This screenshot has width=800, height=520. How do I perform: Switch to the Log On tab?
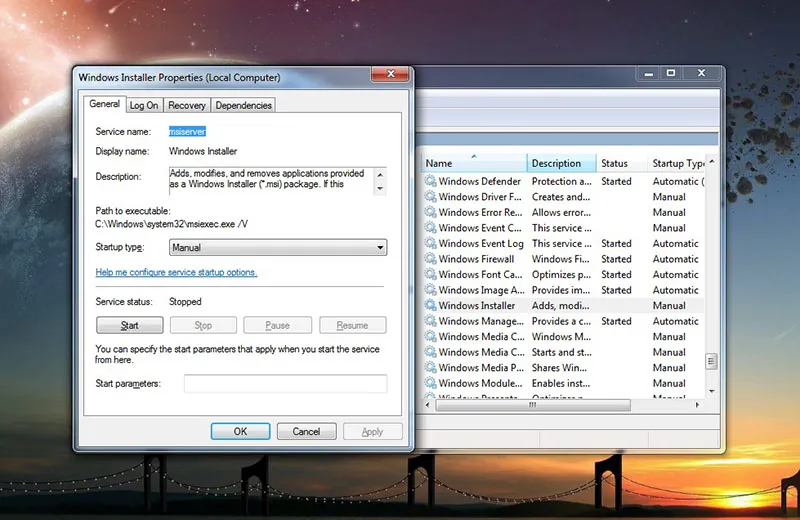(x=143, y=105)
